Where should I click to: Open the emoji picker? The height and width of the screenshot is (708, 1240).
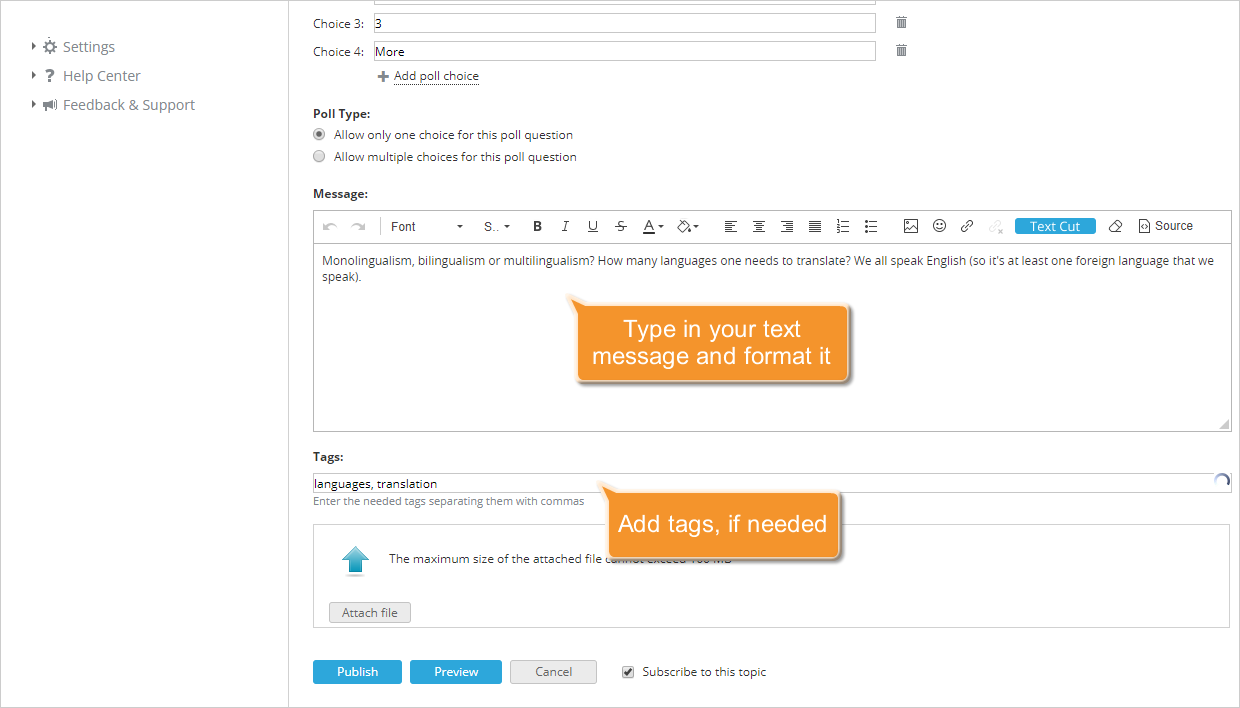pyautogui.click(x=939, y=226)
